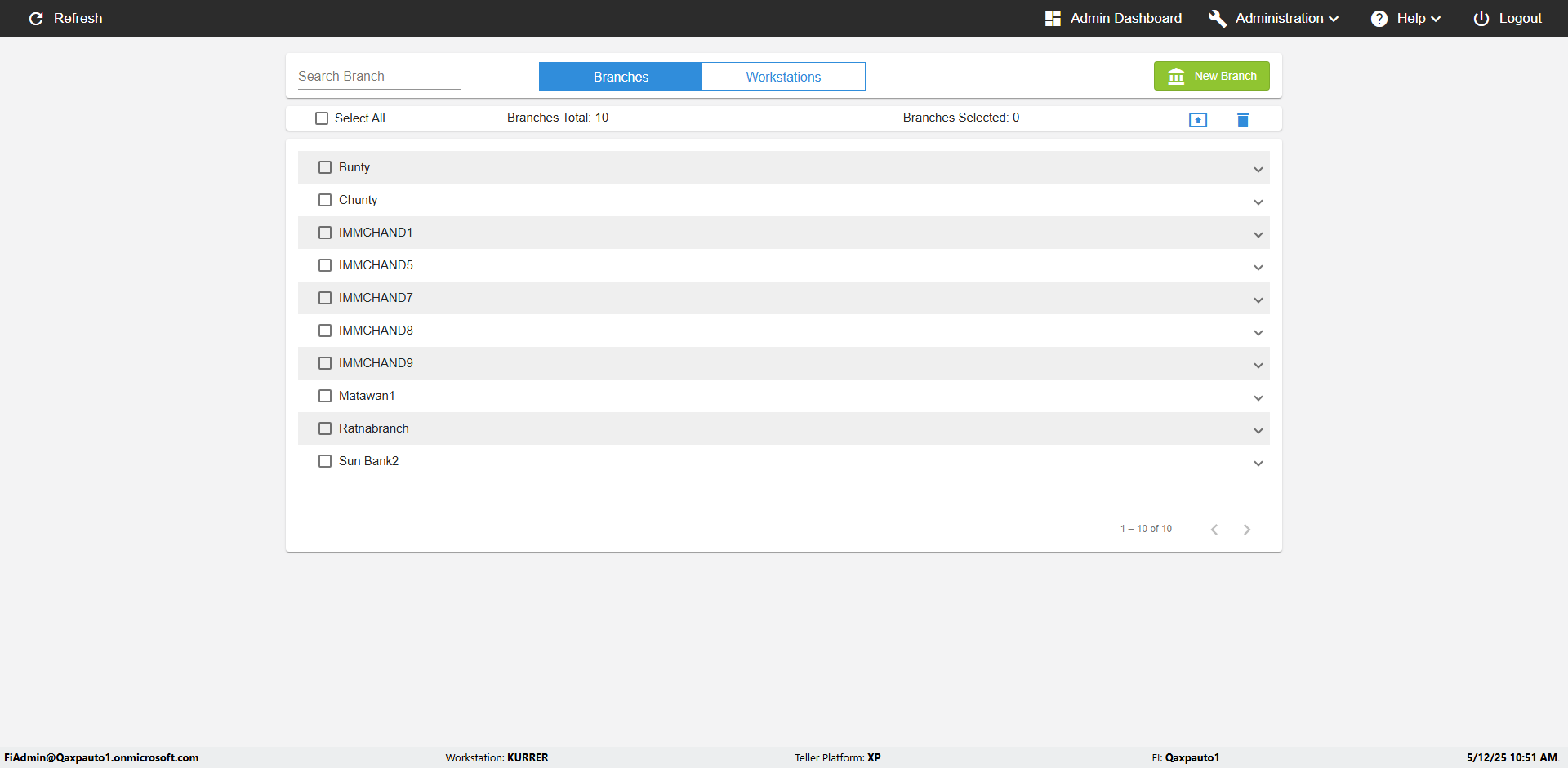Tick the Sun Bank2 checkbox
1568x768 pixels.
click(x=325, y=461)
